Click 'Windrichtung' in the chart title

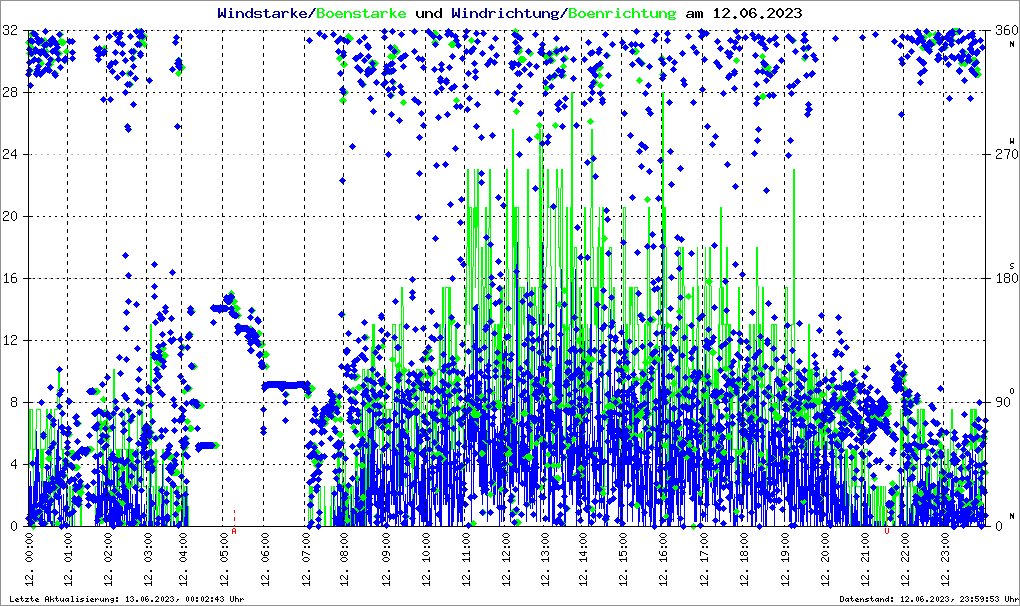click(506, 14)
